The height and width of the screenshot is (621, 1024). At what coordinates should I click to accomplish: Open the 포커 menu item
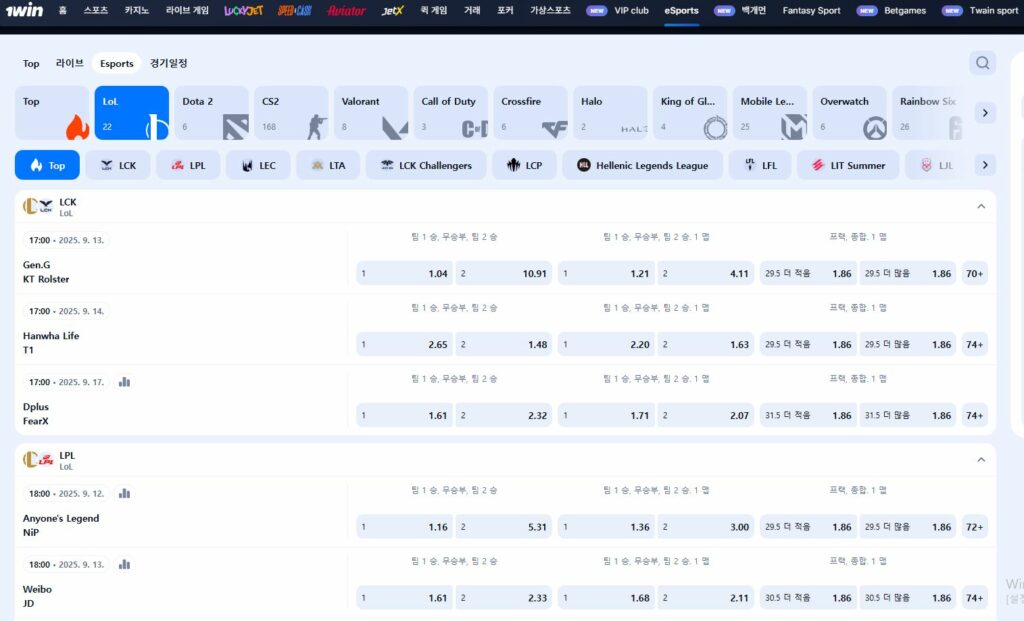pos(505,10)
